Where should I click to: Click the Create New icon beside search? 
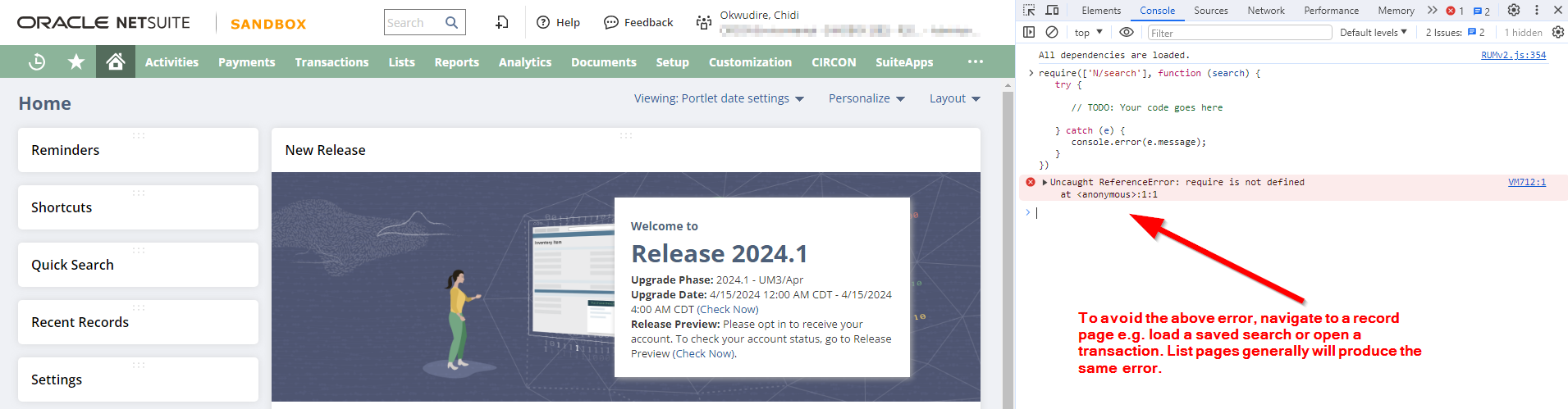(x=502, y=22)
